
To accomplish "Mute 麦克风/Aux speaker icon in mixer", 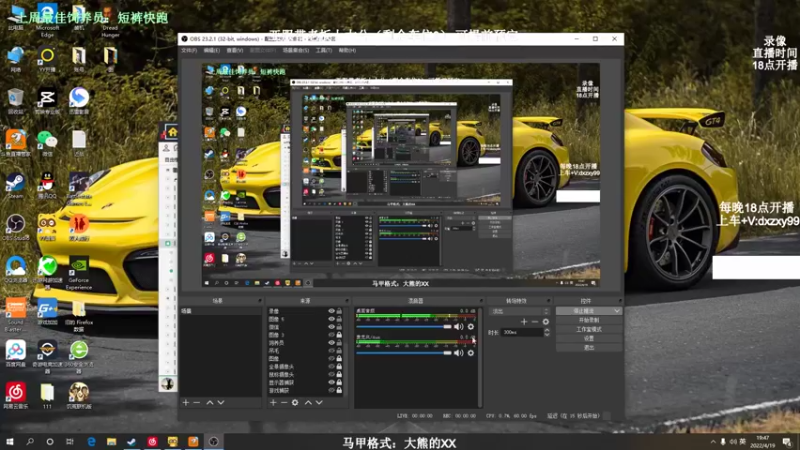I will (458, 353).
